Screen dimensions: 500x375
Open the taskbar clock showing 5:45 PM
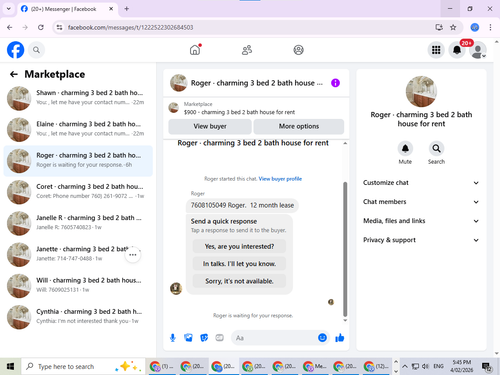point(462,366)
